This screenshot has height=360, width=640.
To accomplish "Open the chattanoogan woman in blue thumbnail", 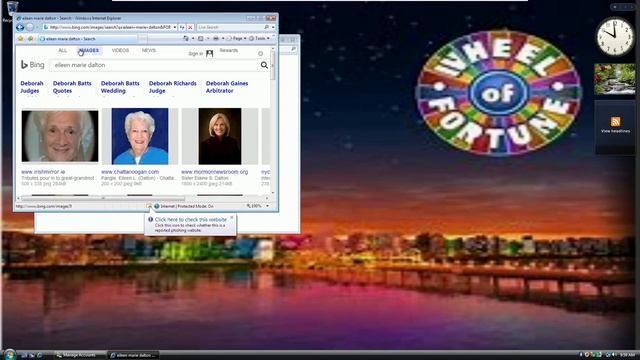I will (140, 136).
